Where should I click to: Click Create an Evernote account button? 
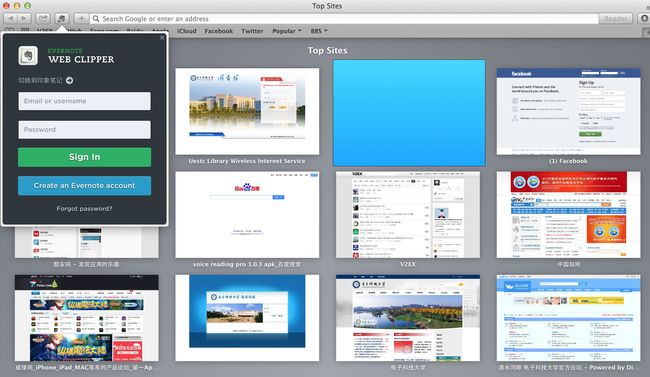85,185
